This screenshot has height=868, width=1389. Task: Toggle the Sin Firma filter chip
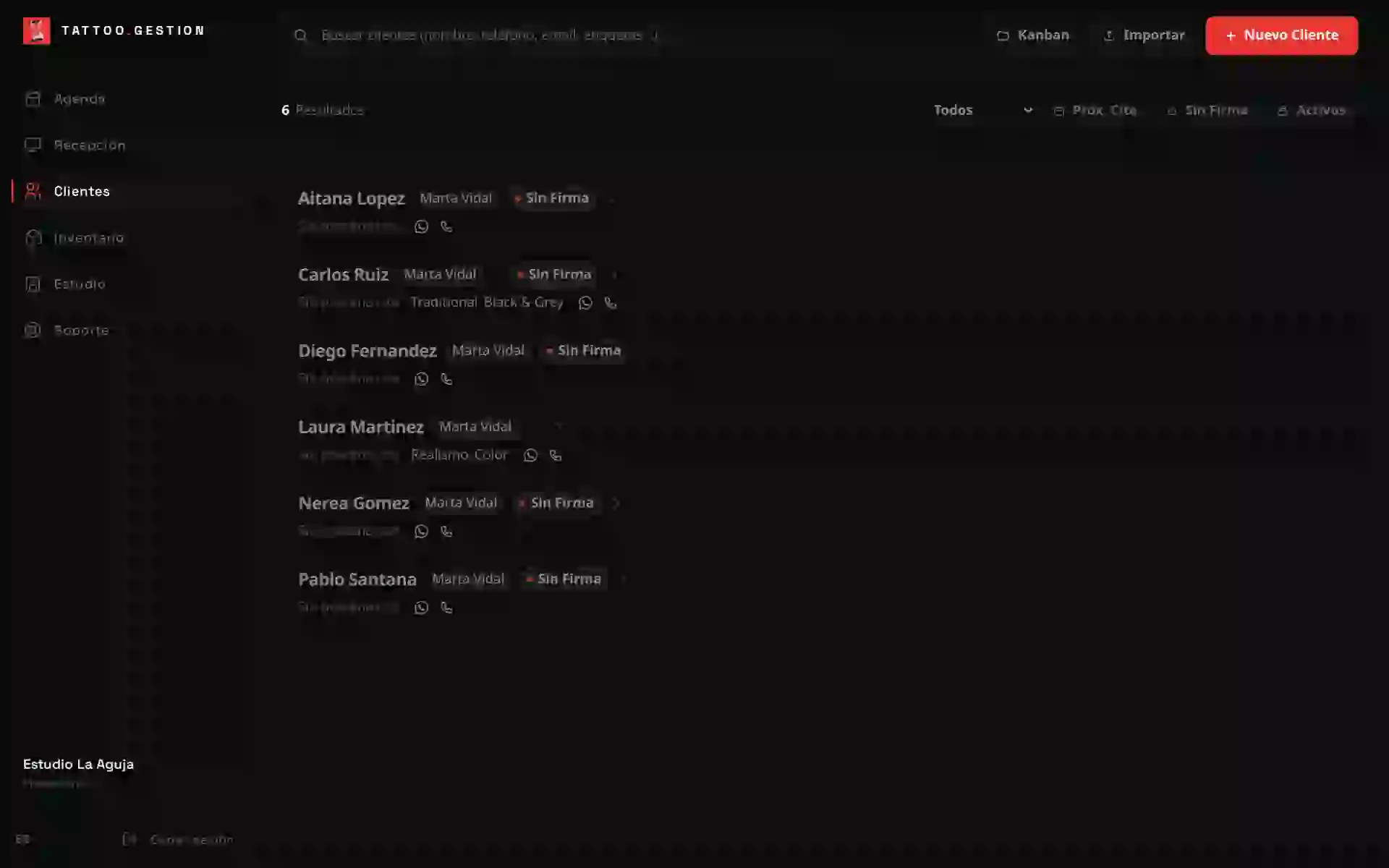[1207, 111]
